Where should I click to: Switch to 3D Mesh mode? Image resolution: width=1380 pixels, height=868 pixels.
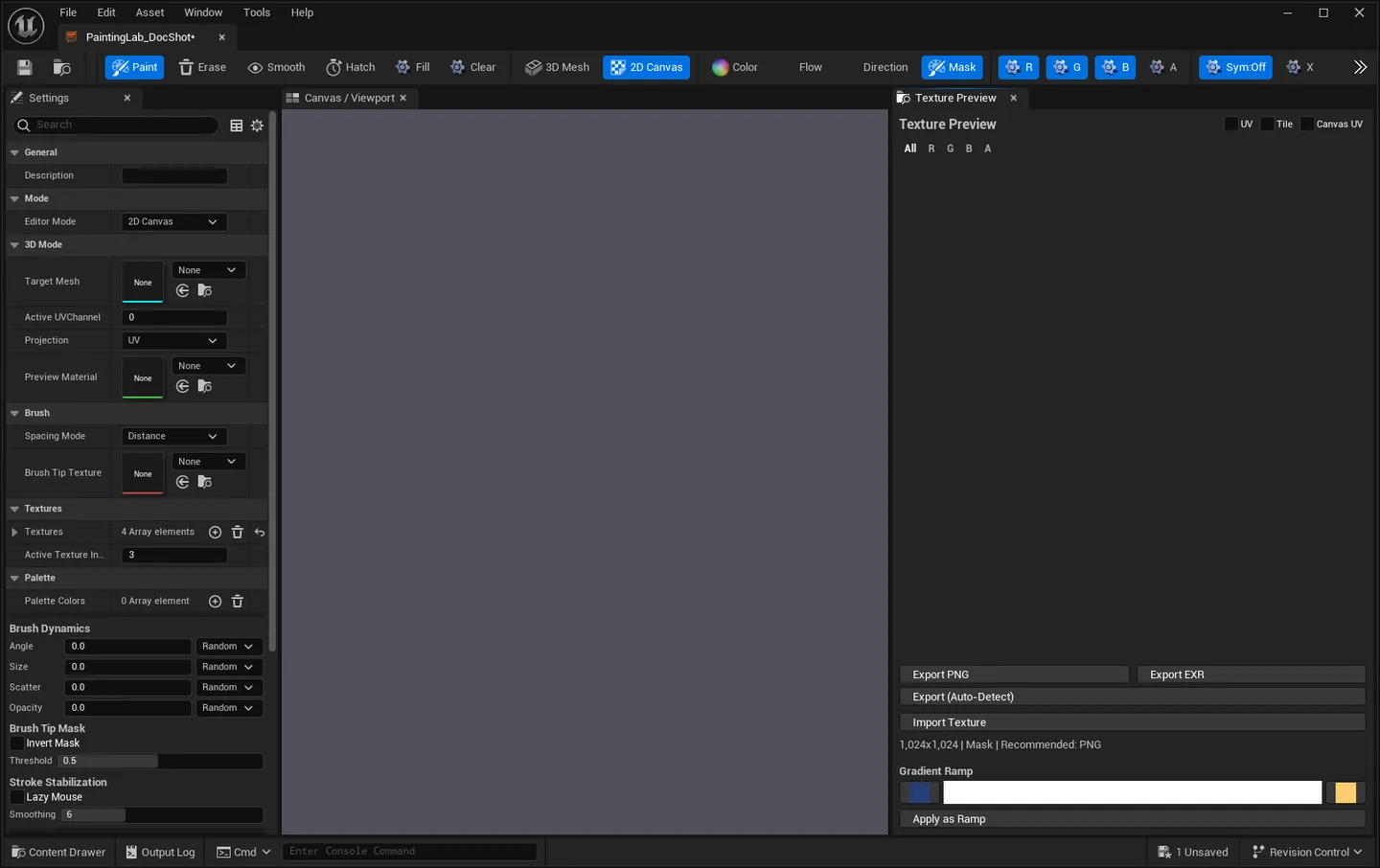coord(558,67)
